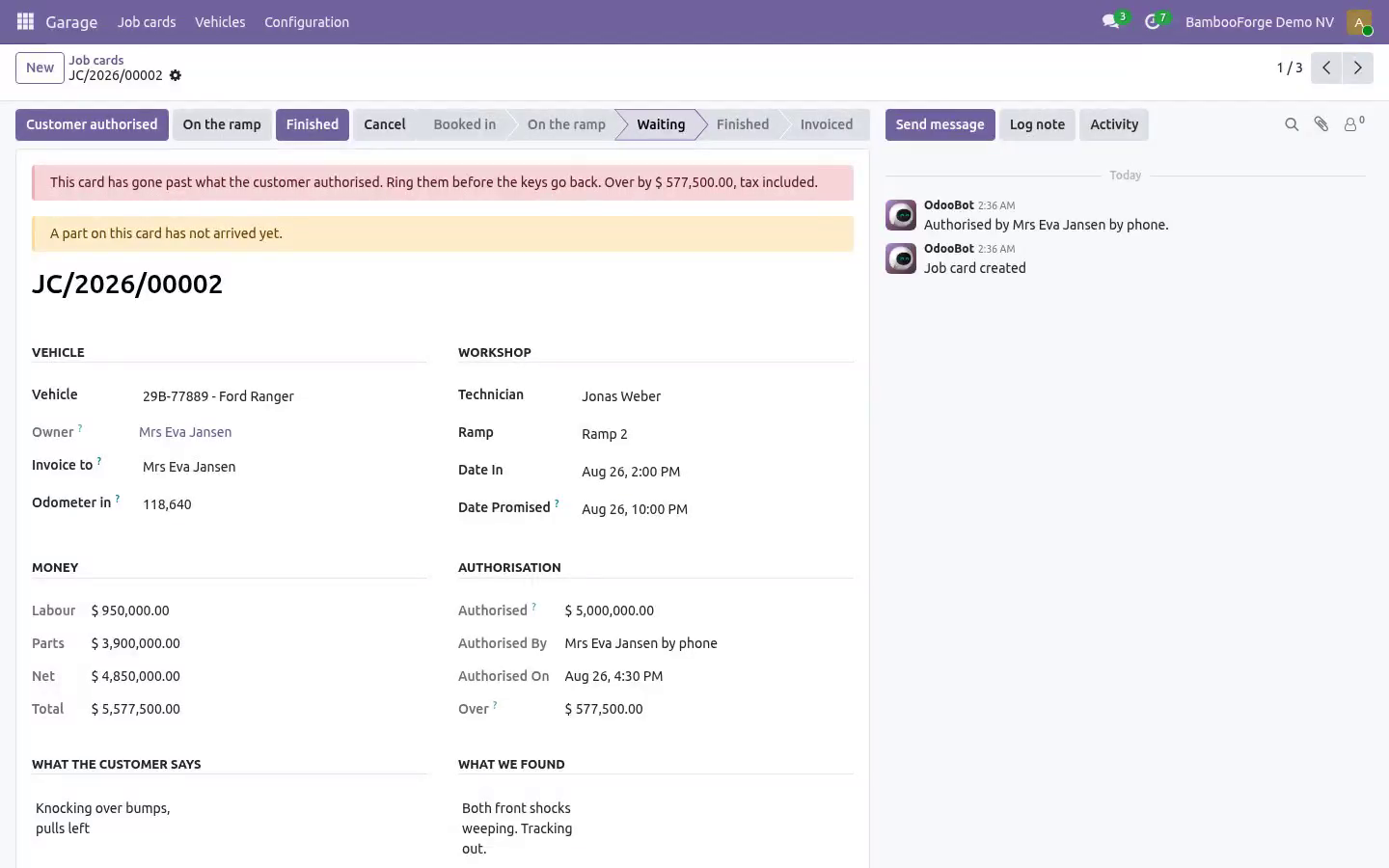The height and width of the screenshot is (868, 1389).
Task: Open the BambooForge Demo NV company switcher
Action: coord(1259,22)
